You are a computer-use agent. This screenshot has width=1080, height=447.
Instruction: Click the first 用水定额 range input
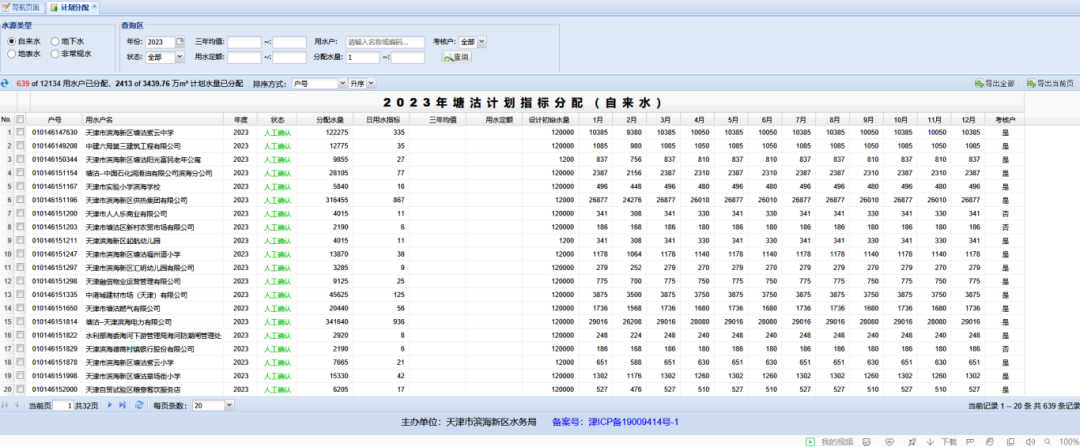pos(245,57)
